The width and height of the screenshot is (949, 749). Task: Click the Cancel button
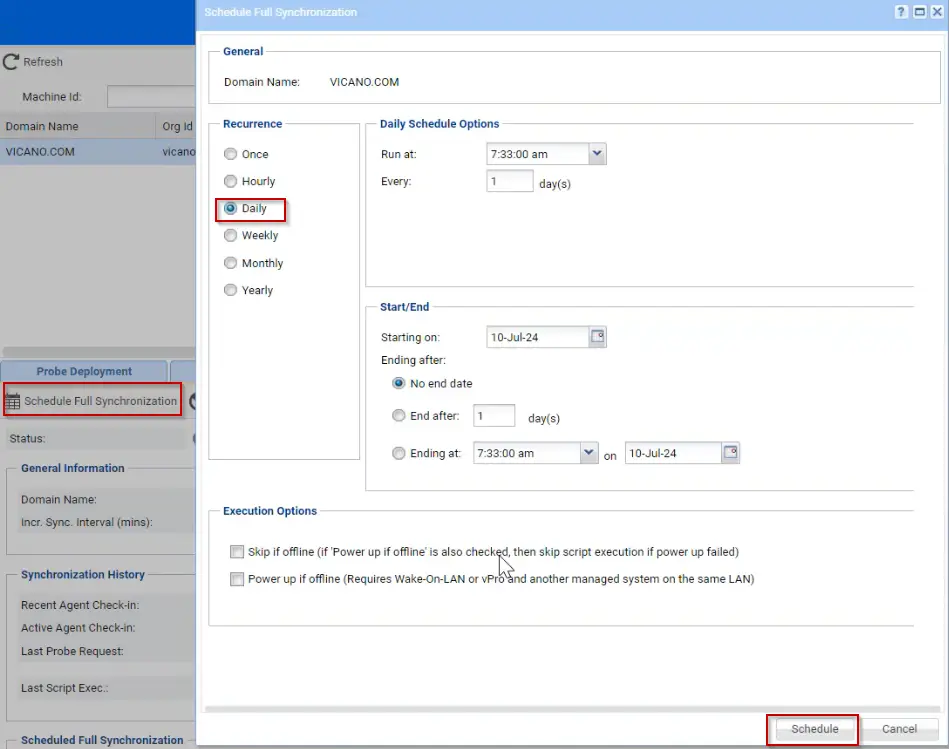pyautogui.click(x=899, y=729)
